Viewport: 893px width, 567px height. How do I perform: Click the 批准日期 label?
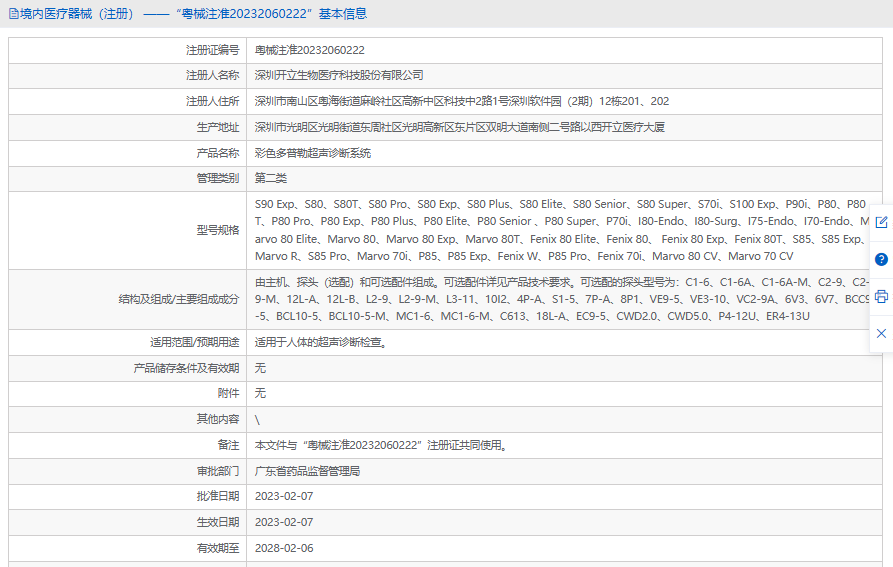click(x=218, y=496)
